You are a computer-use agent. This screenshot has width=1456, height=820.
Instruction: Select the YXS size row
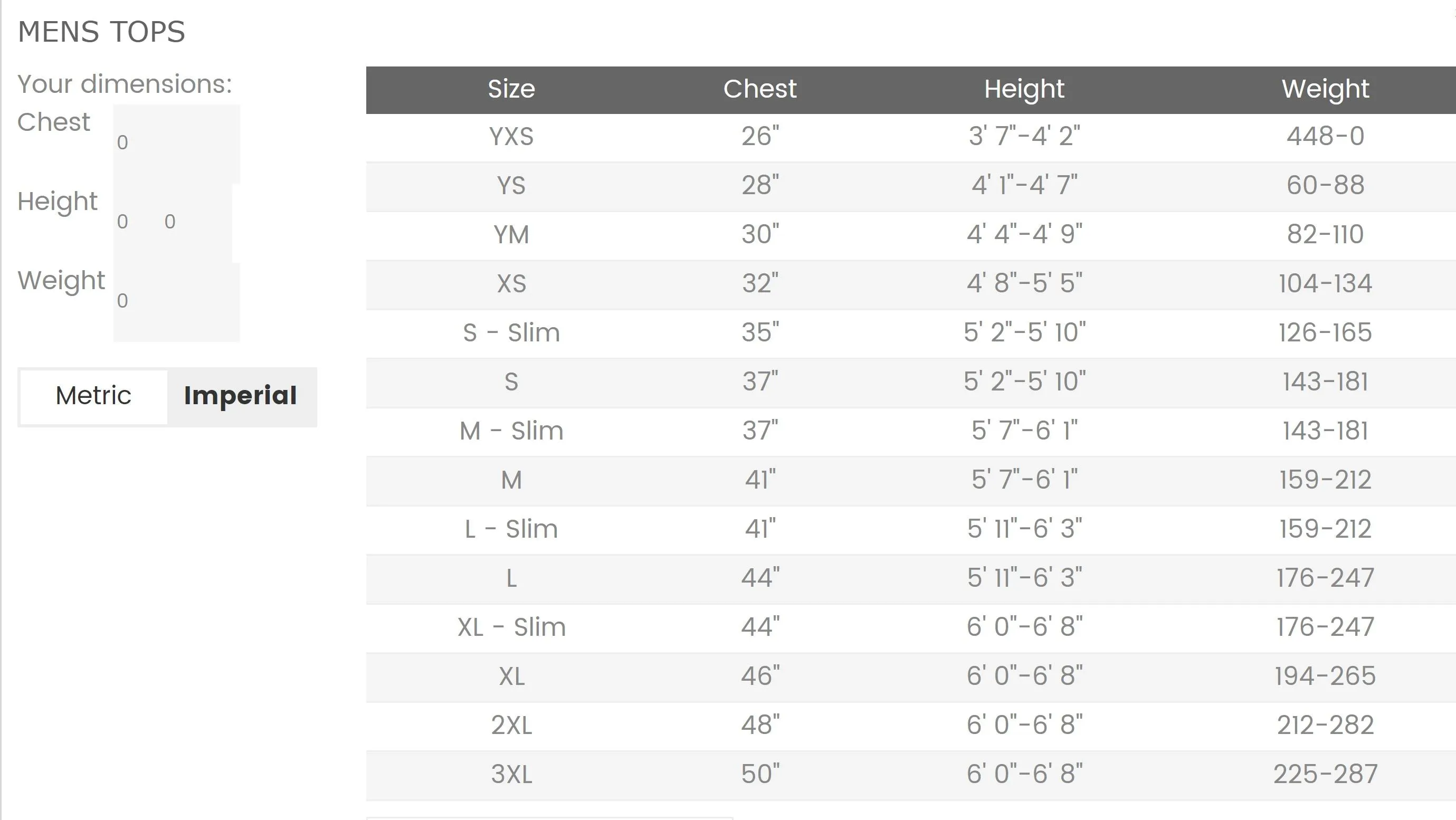(x=911, y=137)
